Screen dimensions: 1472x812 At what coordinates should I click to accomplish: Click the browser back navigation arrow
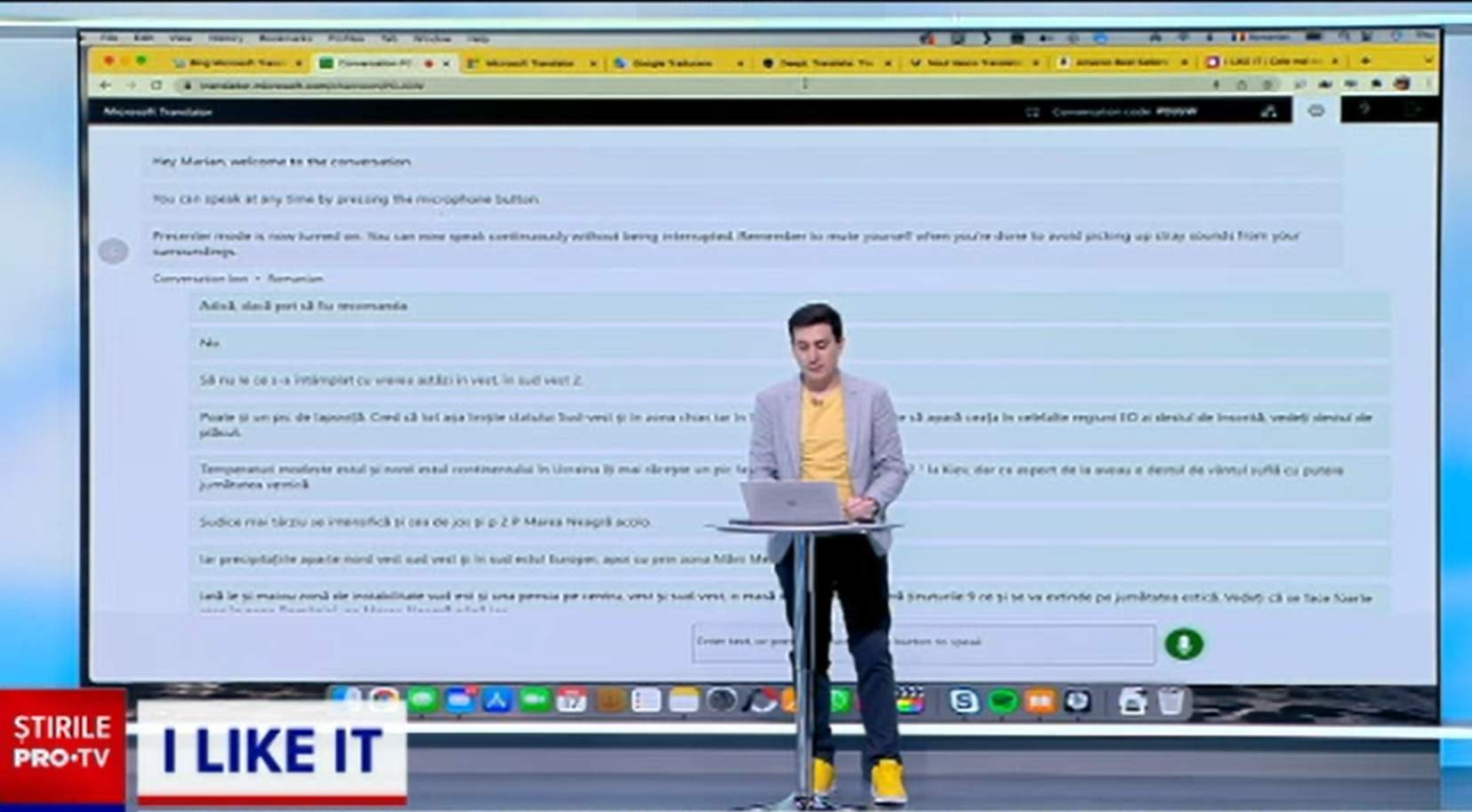click(x=107, y=84)
